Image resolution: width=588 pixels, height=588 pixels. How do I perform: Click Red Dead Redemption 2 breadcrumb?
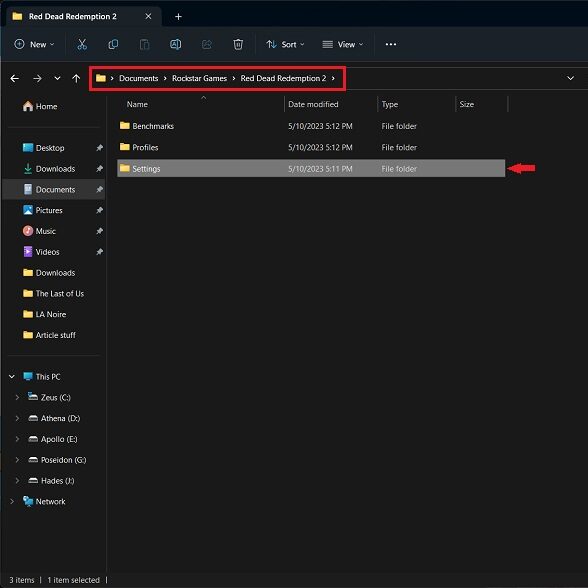click(283, 78)
